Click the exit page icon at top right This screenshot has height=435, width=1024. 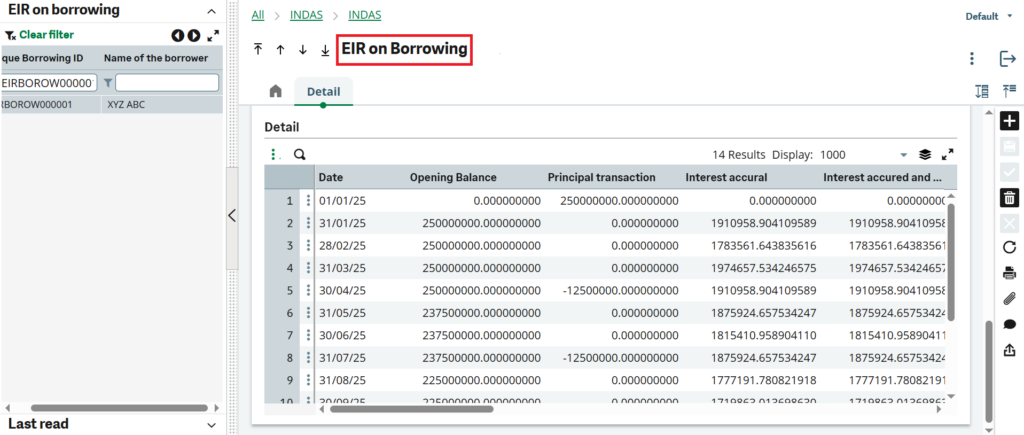click(x=1008, y=59)
